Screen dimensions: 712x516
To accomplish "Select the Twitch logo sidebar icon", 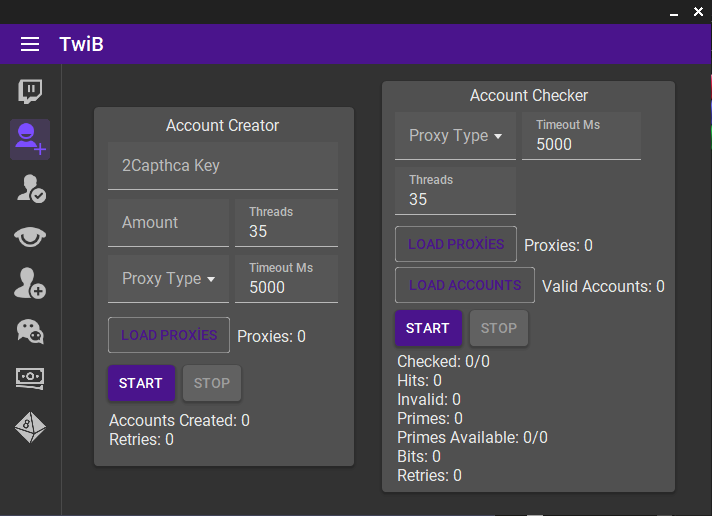I will pyautogui.click(x=30, y=92).
